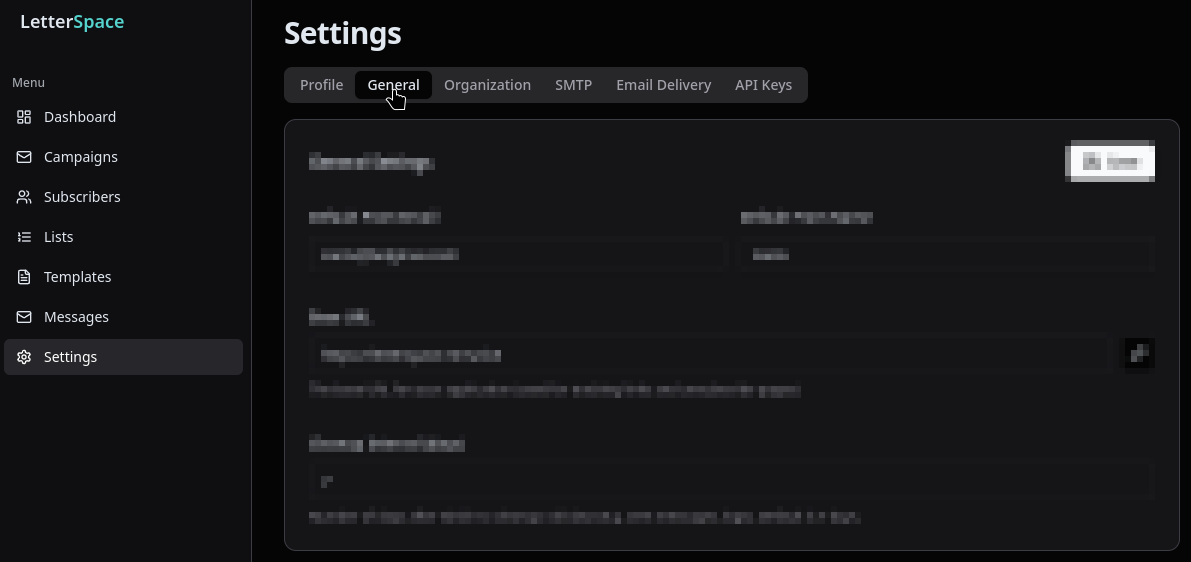Click the Messages envelope icon
Image resolution: width=1191 pixels, height=562 pixels.
[24, 317]
